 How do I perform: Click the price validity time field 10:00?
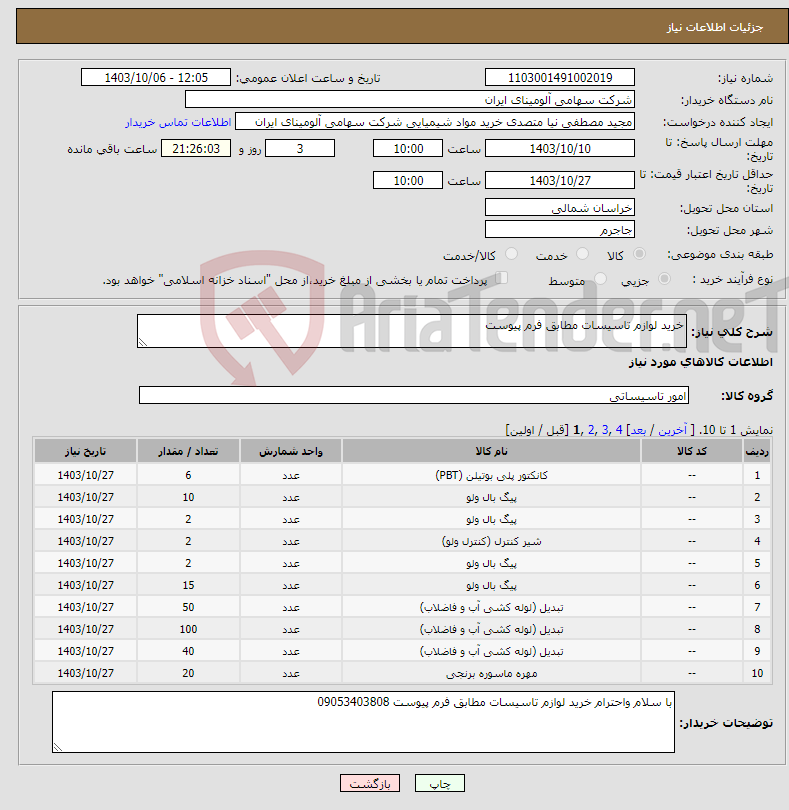coord(408,180)
